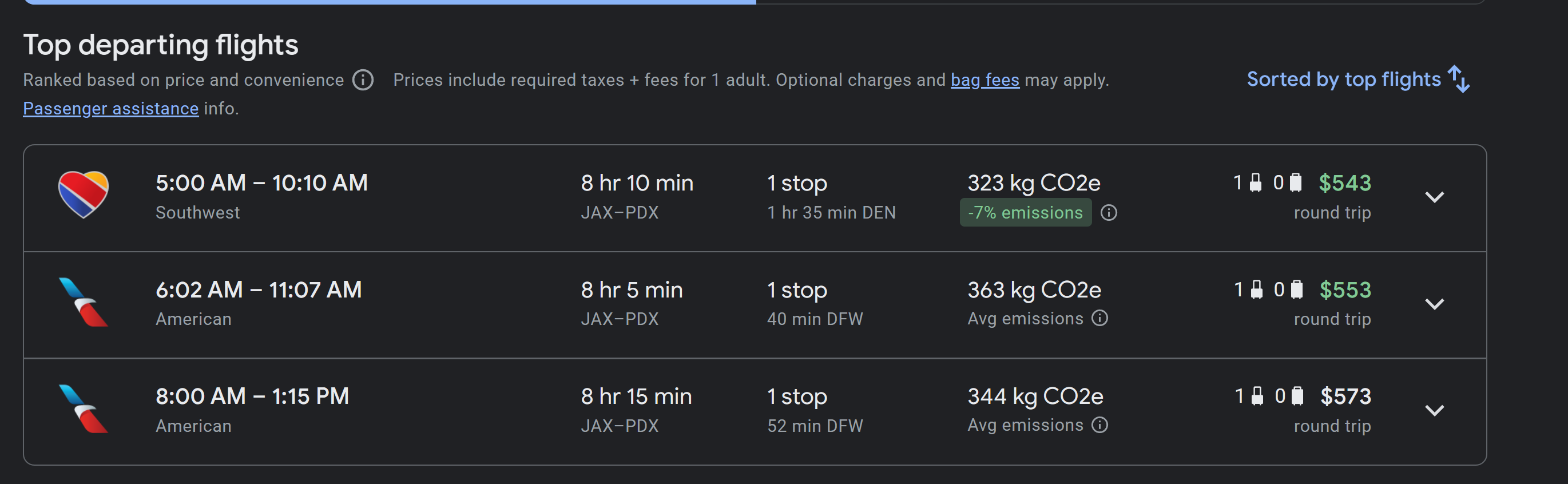Image resolution: width=1568 pixels, height=484 pixels.
Task: Click info icon for 363 kg emissions
Action: (x=1099, y=319)
